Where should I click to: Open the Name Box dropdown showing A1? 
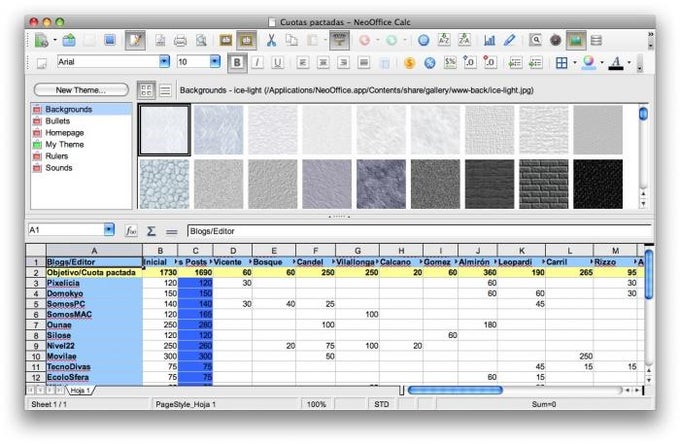coord(109,229)
